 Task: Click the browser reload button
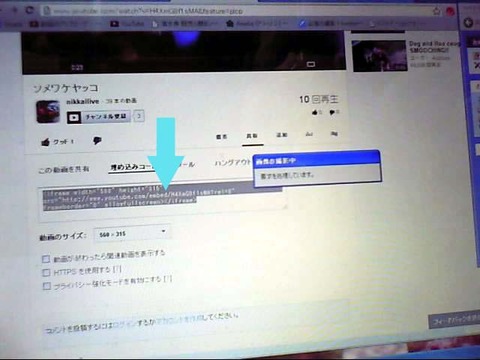(x=30, y=10)
